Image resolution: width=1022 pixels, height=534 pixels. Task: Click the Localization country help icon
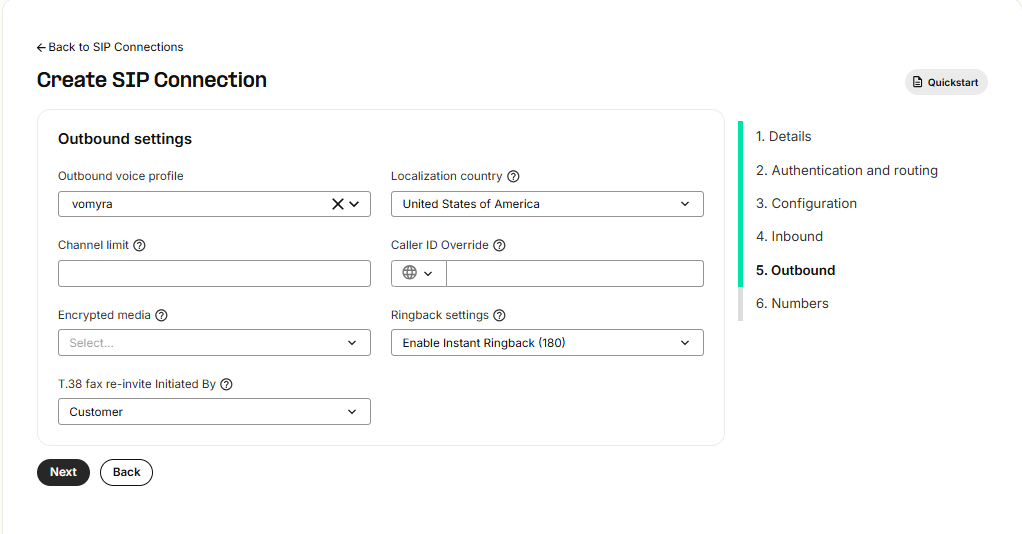[x=513, y=176]
